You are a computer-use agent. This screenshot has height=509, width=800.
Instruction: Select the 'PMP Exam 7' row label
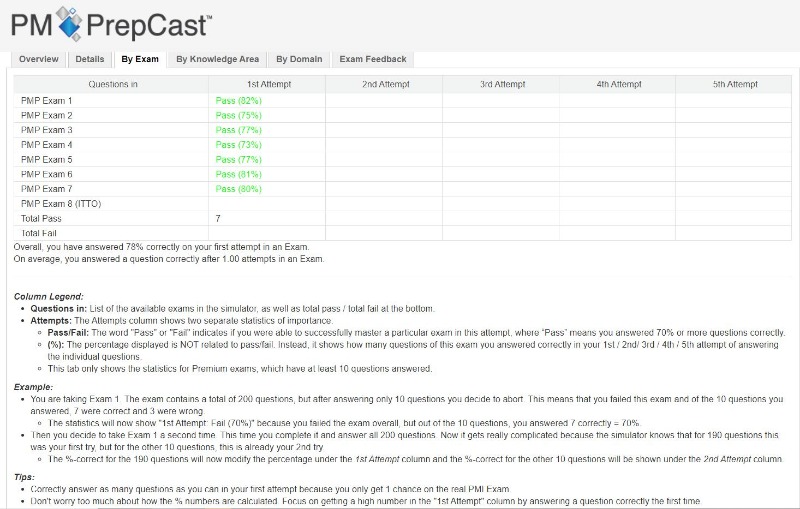point(46,189)
